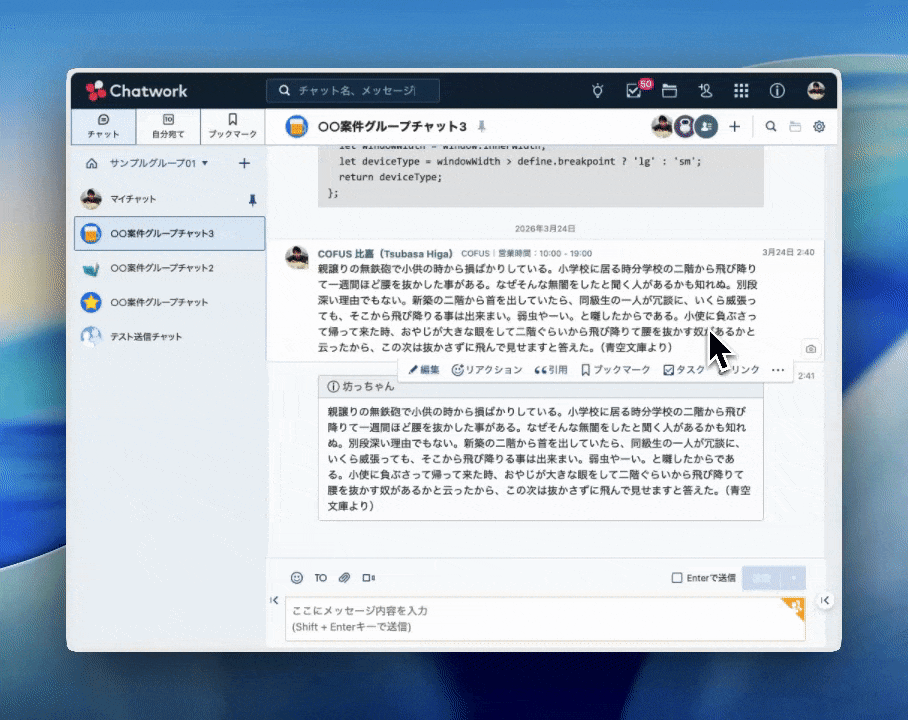The width and height of the screenshot is (908, 720).
Task: Create new chat with plus icon in sidebar
Action: tap(244, 163)
